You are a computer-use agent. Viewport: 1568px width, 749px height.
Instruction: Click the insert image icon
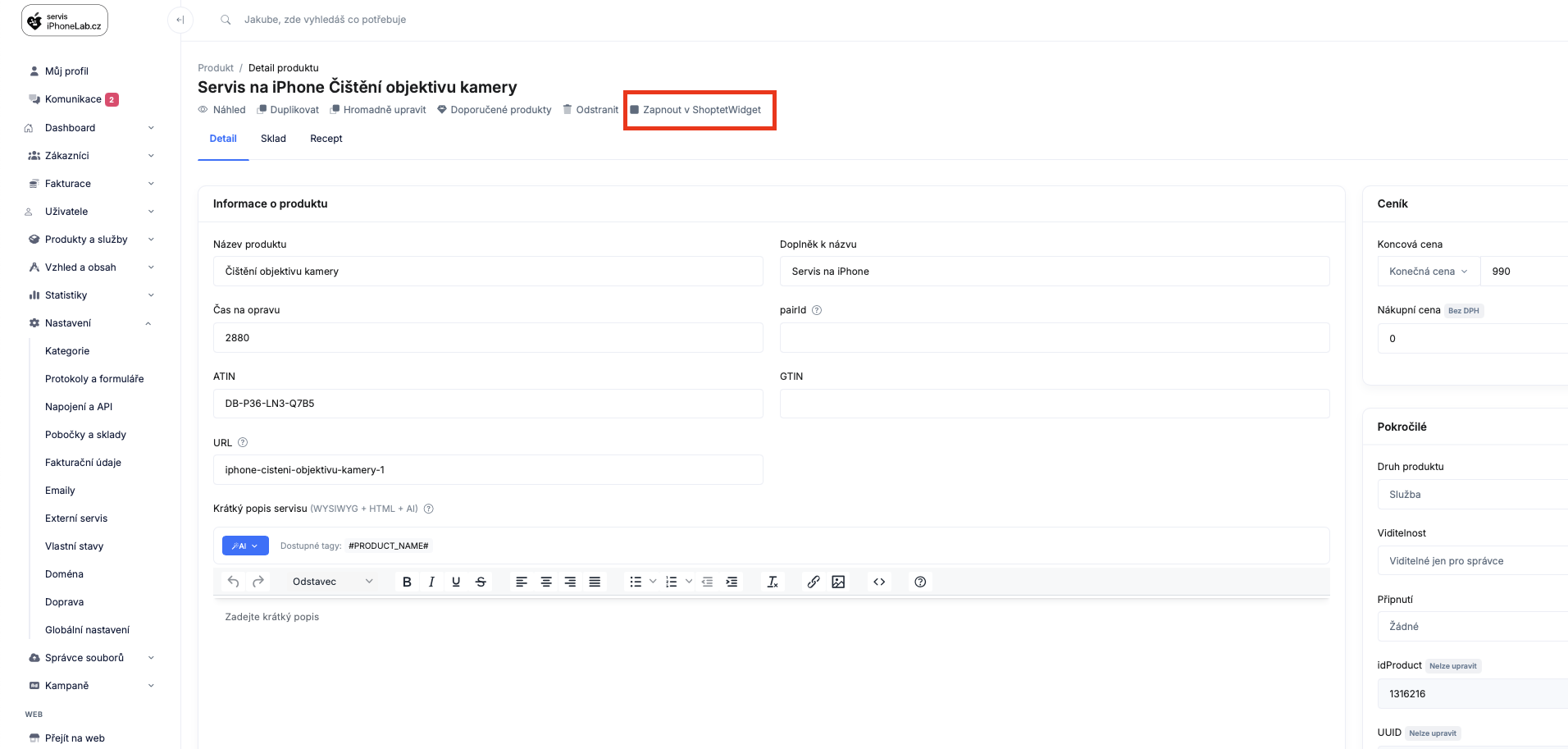838,582
